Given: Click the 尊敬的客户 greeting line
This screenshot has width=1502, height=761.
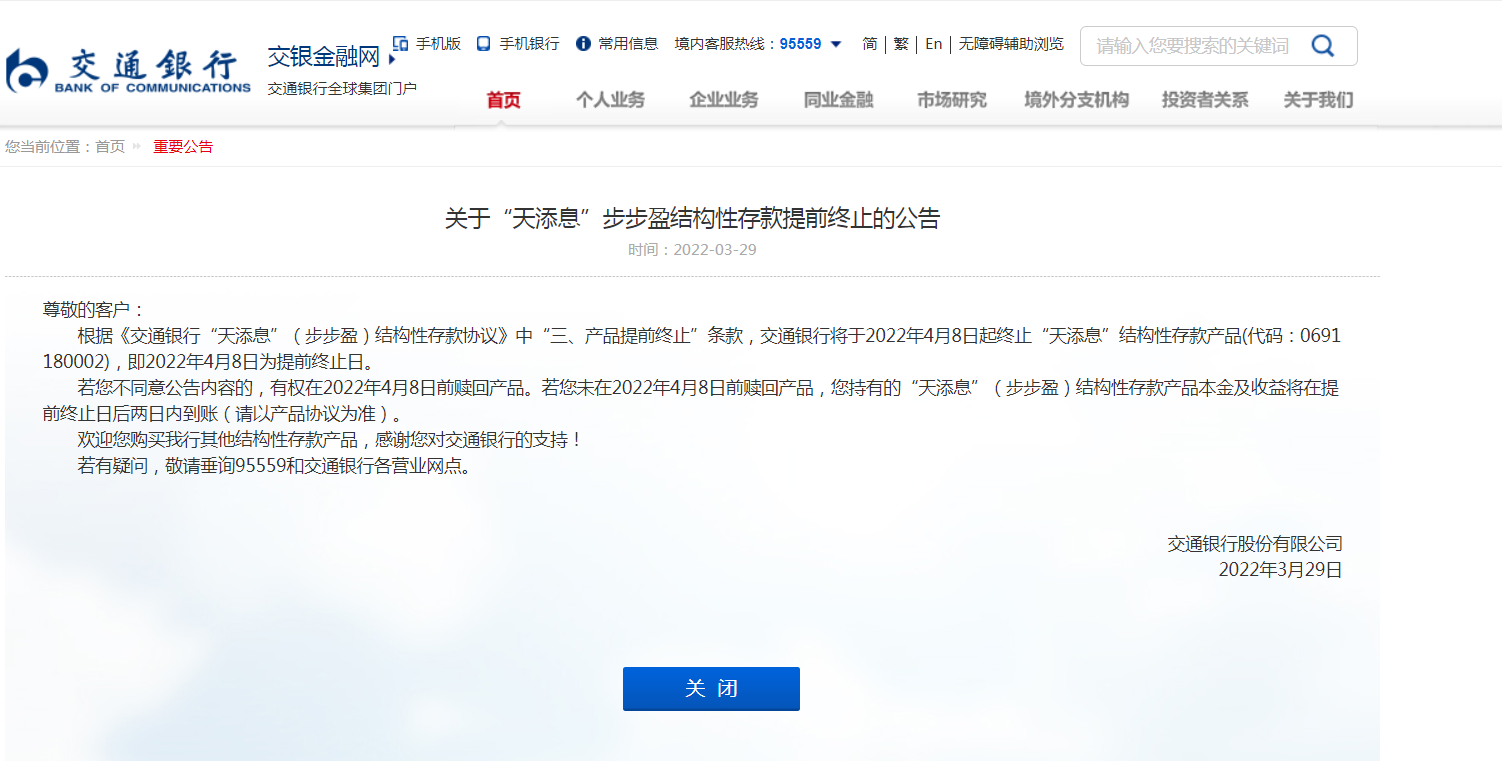Looking at the screenshot, I should [94, 309].
